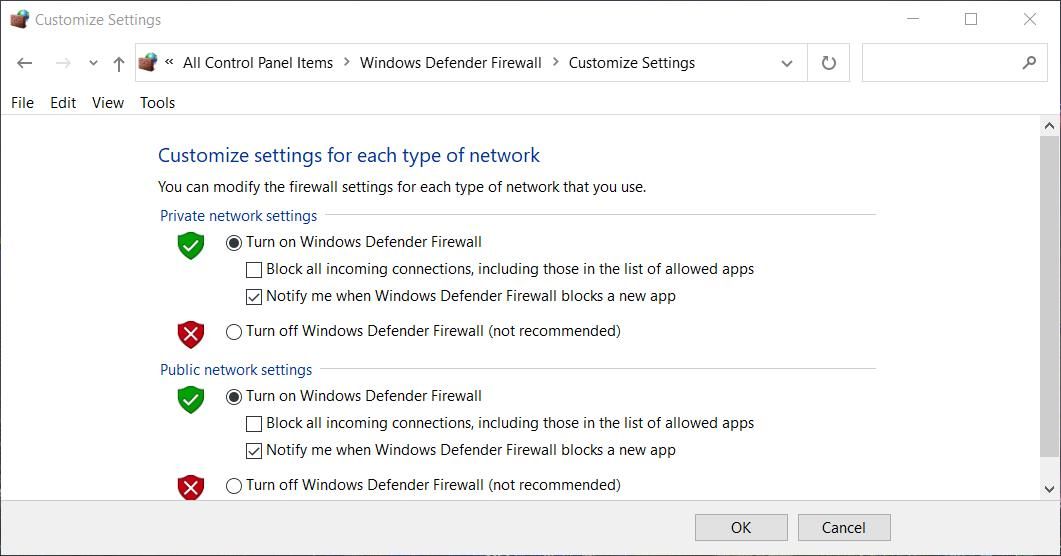The image size is (1061, 556).
Task: Refresh the Customize Settings page
Action: (828, 63)
